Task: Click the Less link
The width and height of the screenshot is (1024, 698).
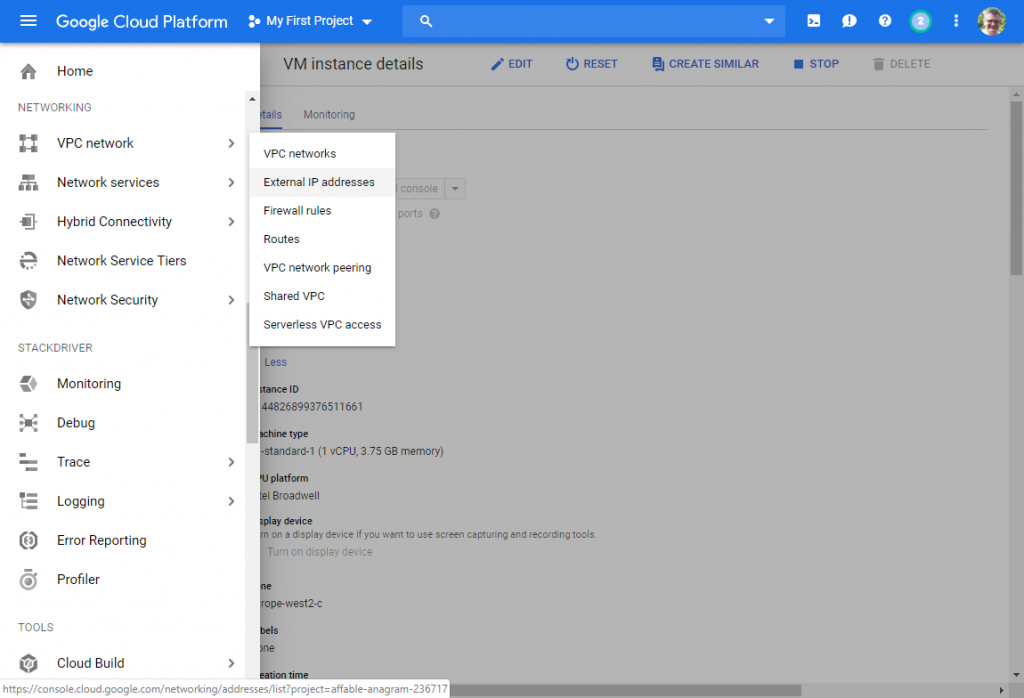Action: [x=275, y=362]
